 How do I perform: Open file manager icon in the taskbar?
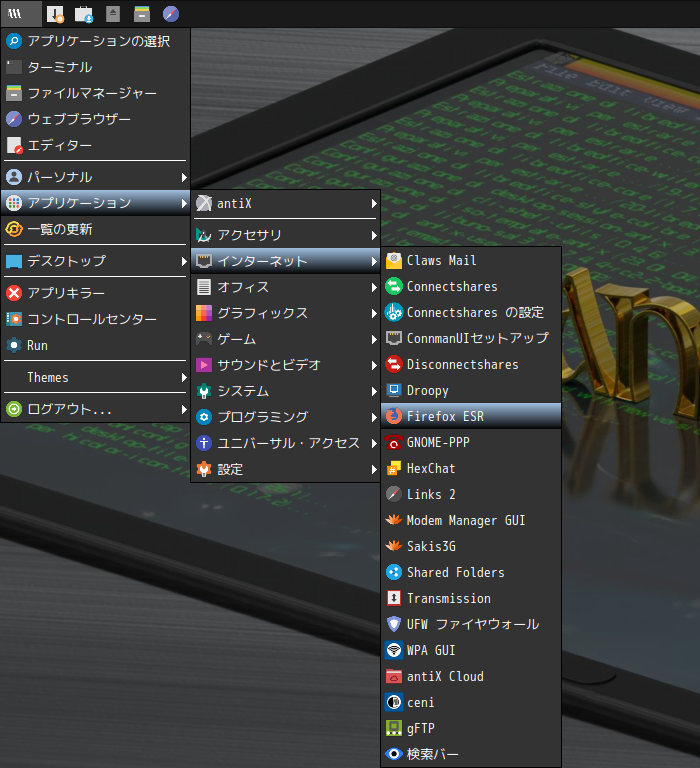142,14
